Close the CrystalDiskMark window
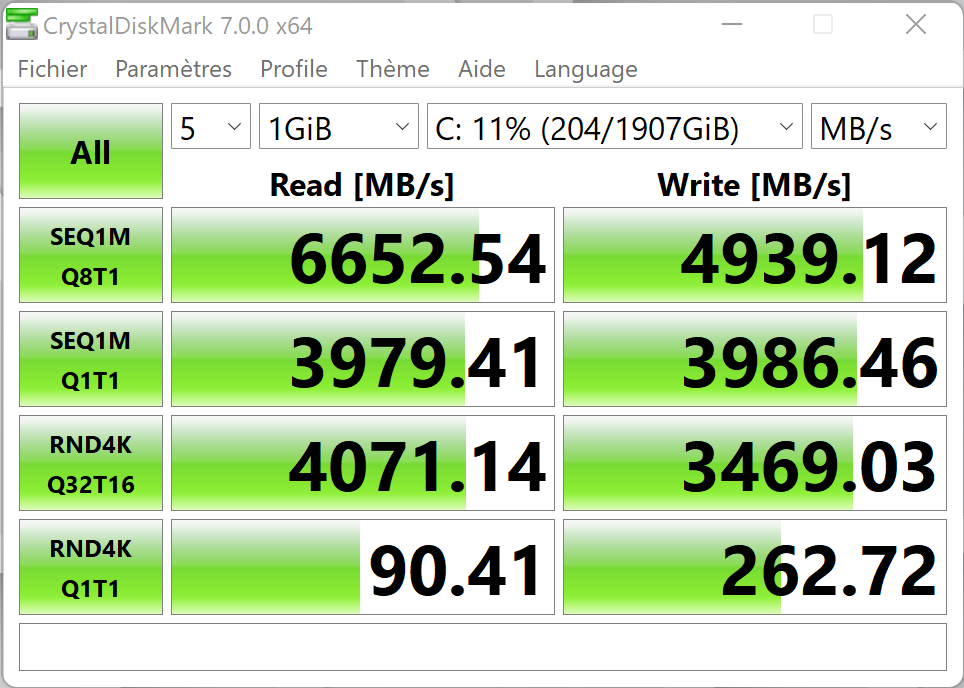Image resolution: width=964 pixels, height=688 pixels. tap(915, 25)
